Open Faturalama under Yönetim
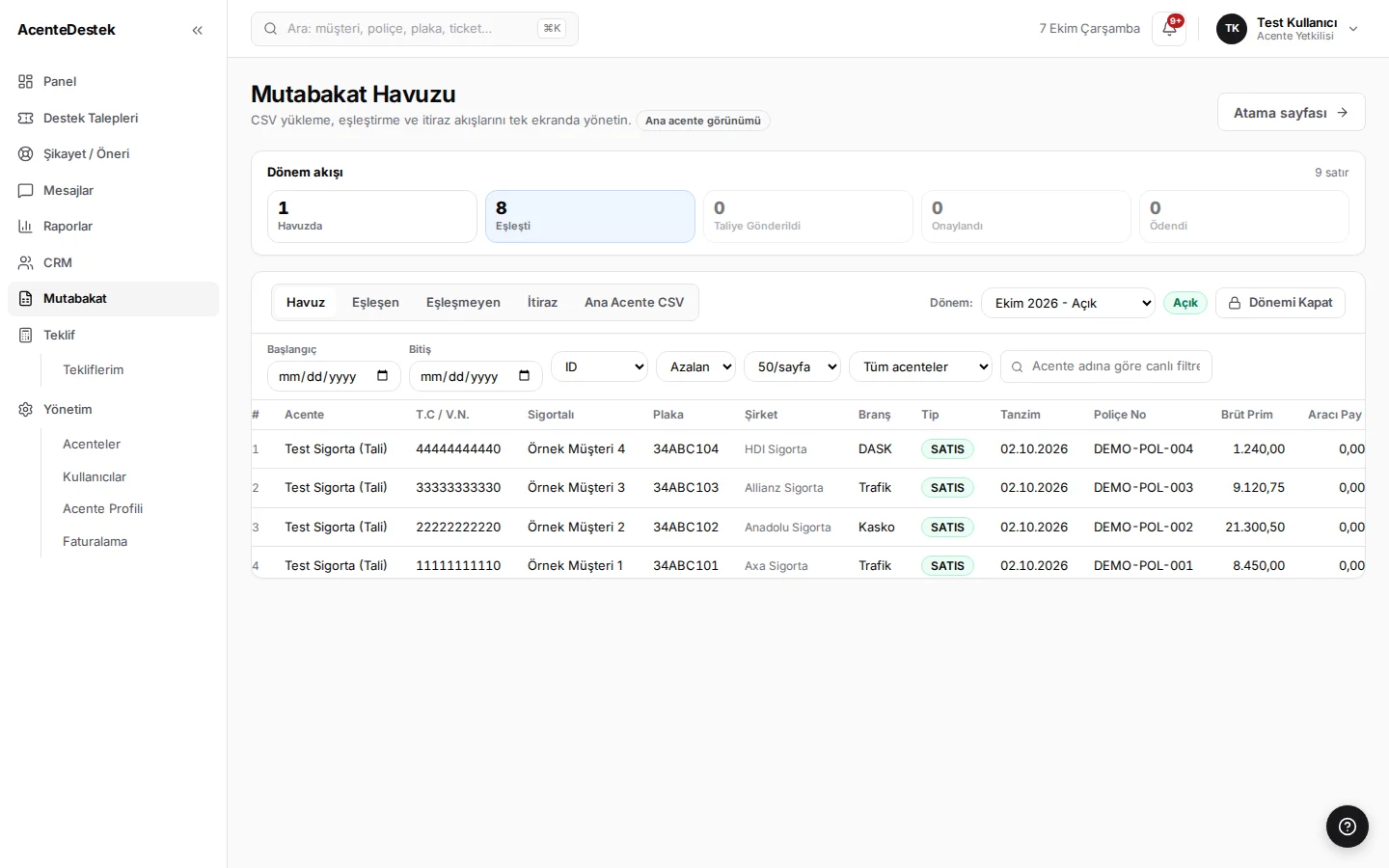This screenshot has width=1389, height=868. [x=95, y=541]
